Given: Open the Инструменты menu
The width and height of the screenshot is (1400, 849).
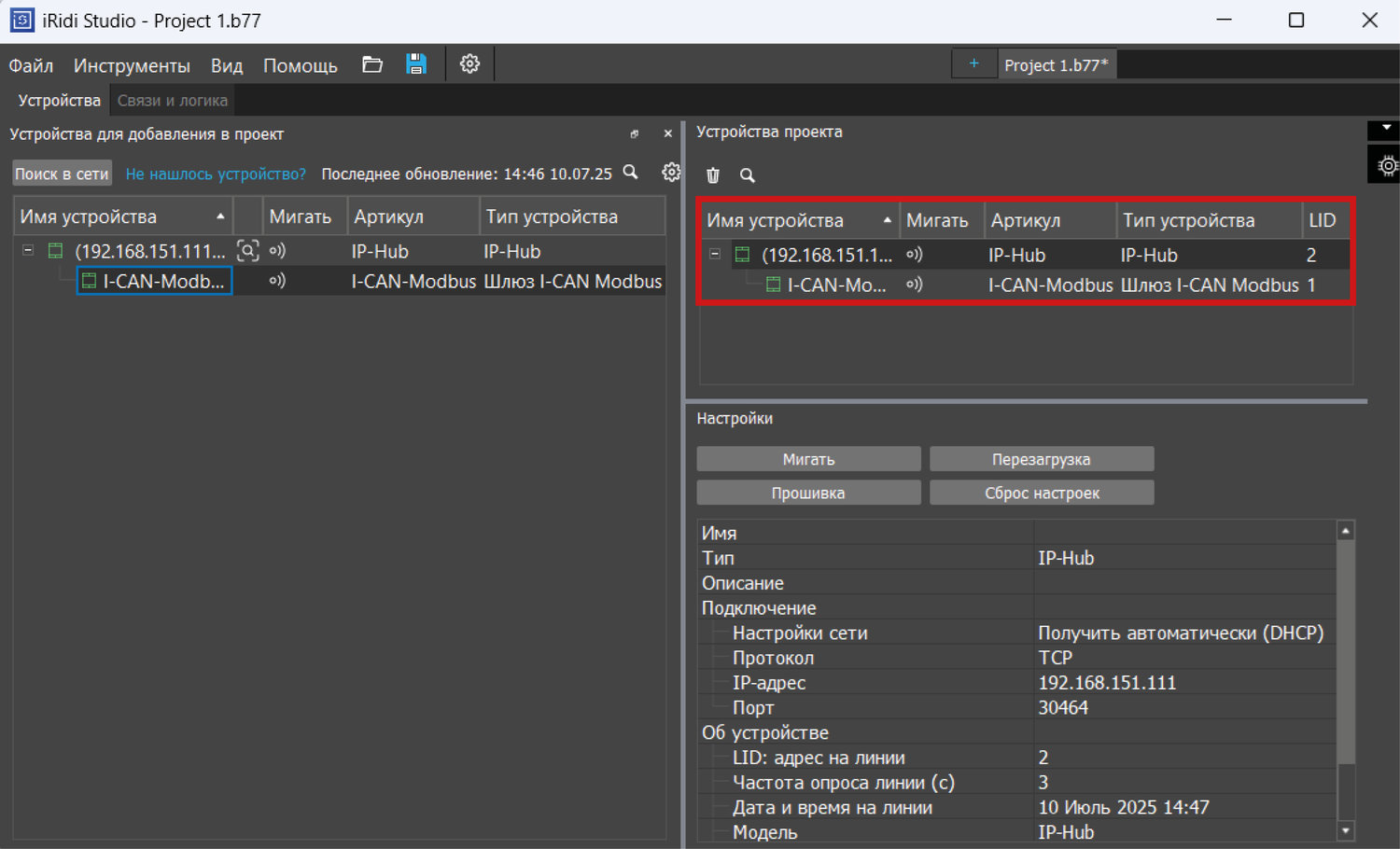Looking at the screenshot, I should [132, 65].
